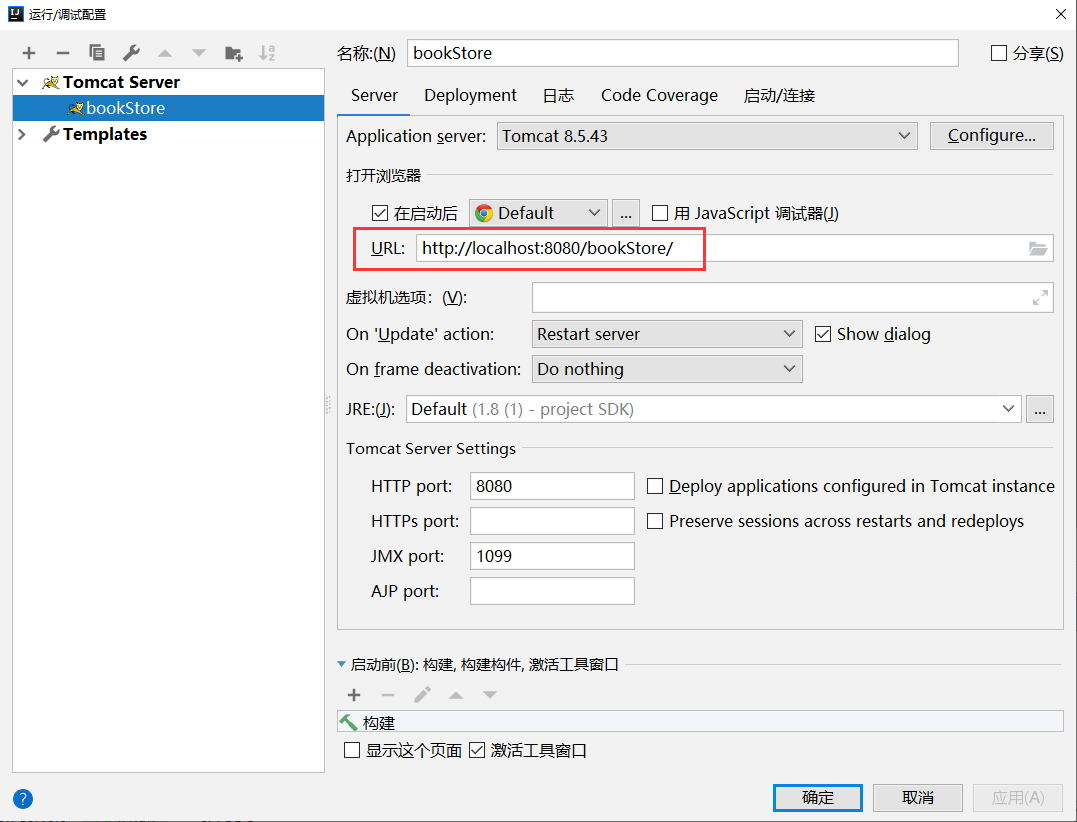The height and width of the screenshot is (822, 1077).
Task: Select the bookStore configuration in the tree
Action: coord(168,109)
